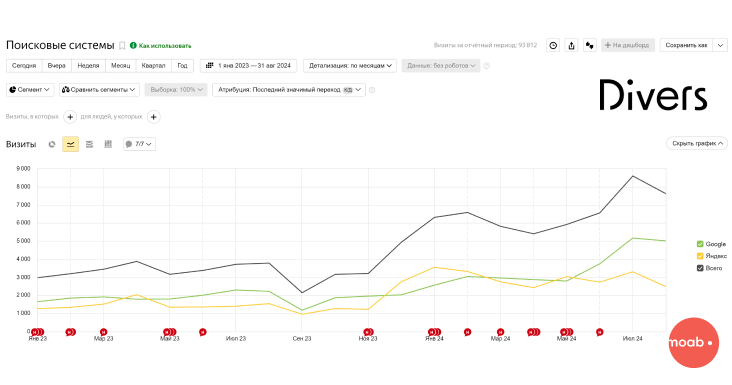Click the Июл 24 x-axis label
The height and width of the screenshot is (385, 732).
633,339
